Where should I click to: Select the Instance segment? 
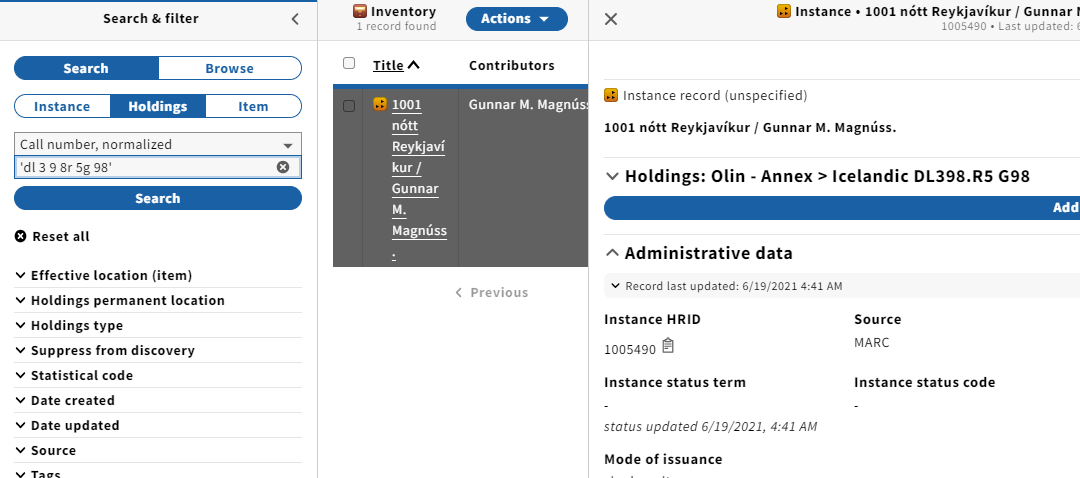62,106
